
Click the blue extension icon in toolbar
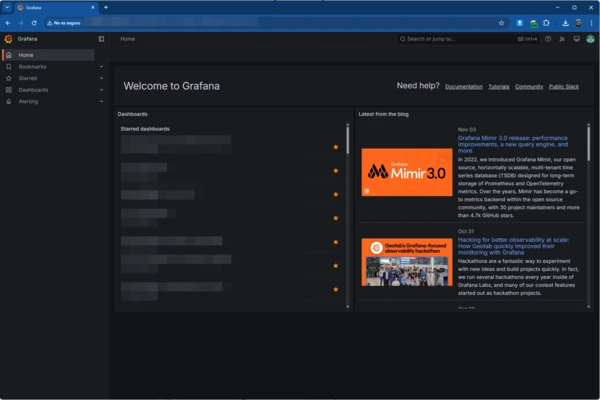click(x=519, y=23)
